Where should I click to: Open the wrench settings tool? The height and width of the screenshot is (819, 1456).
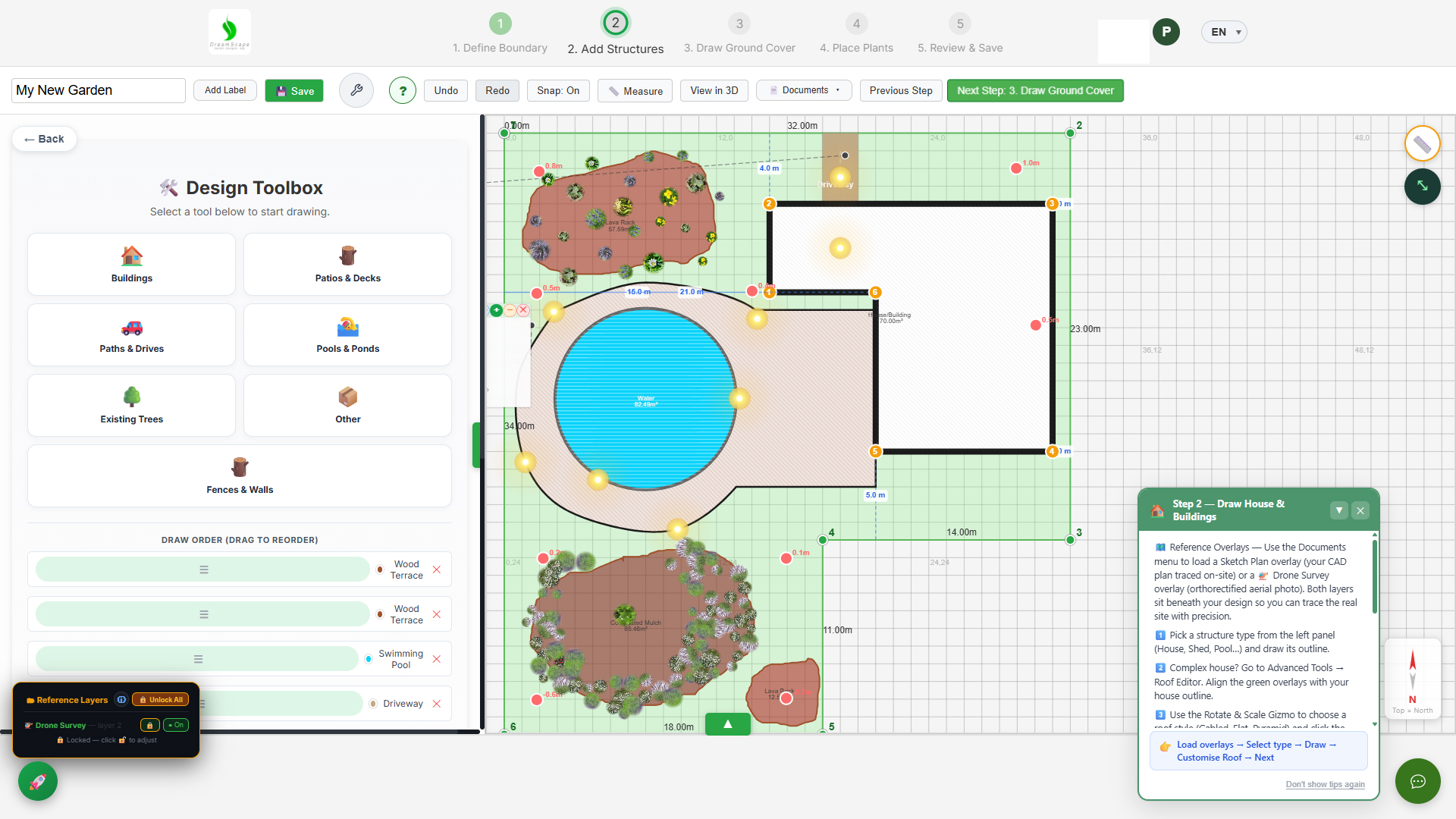[x=356, y=90]
